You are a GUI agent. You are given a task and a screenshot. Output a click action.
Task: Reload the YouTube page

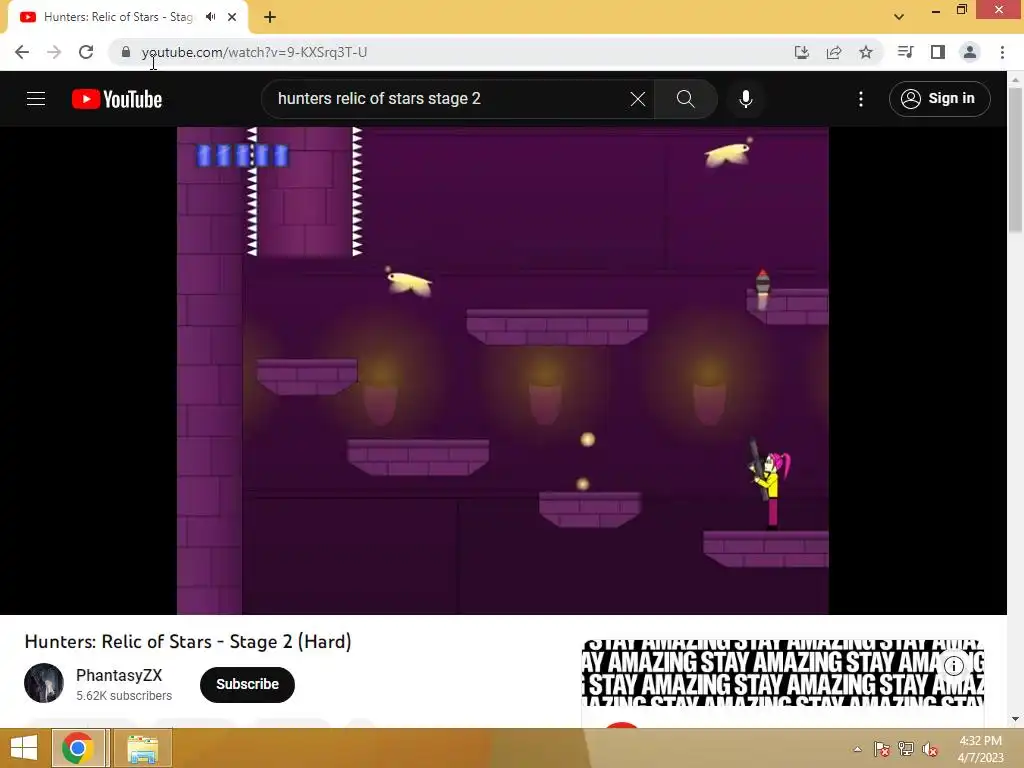coord(86,52)
